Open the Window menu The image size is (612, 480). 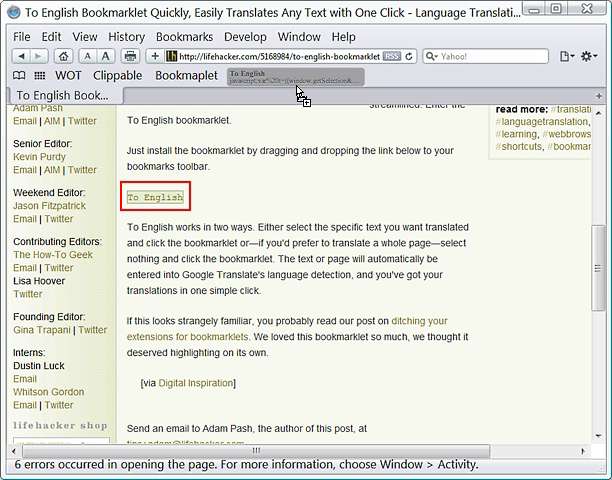(299, 37)
